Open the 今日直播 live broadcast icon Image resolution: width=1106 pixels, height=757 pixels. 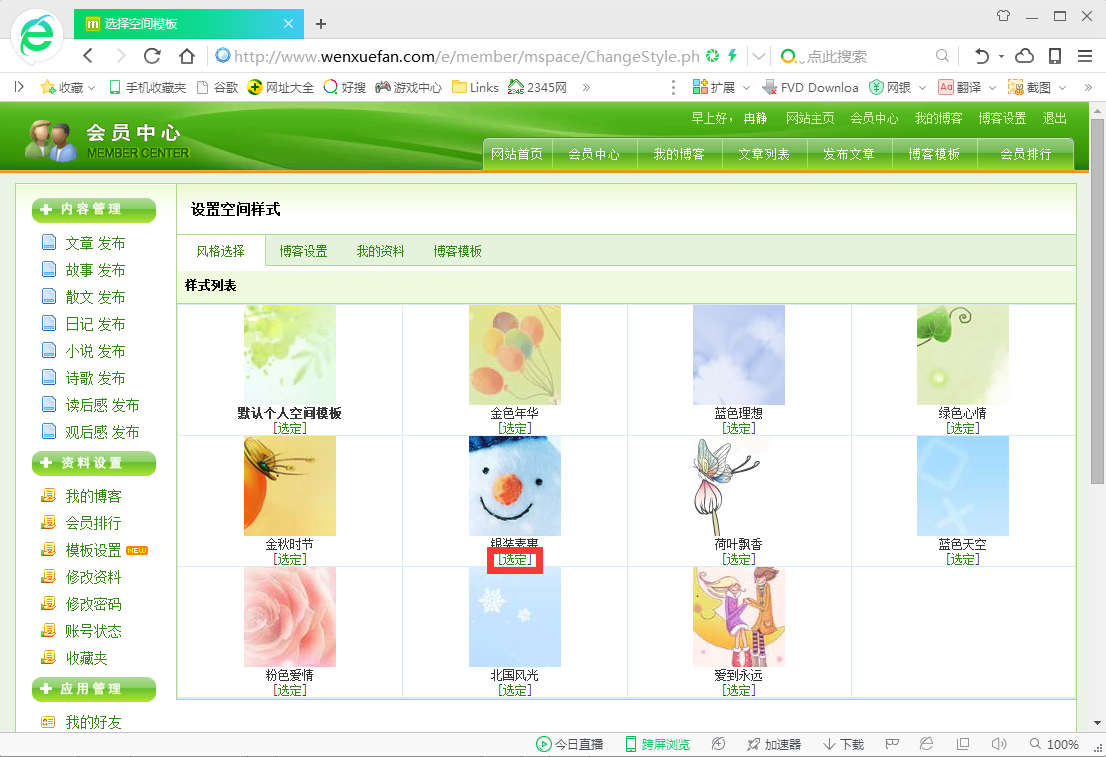(x=569, y=744)
